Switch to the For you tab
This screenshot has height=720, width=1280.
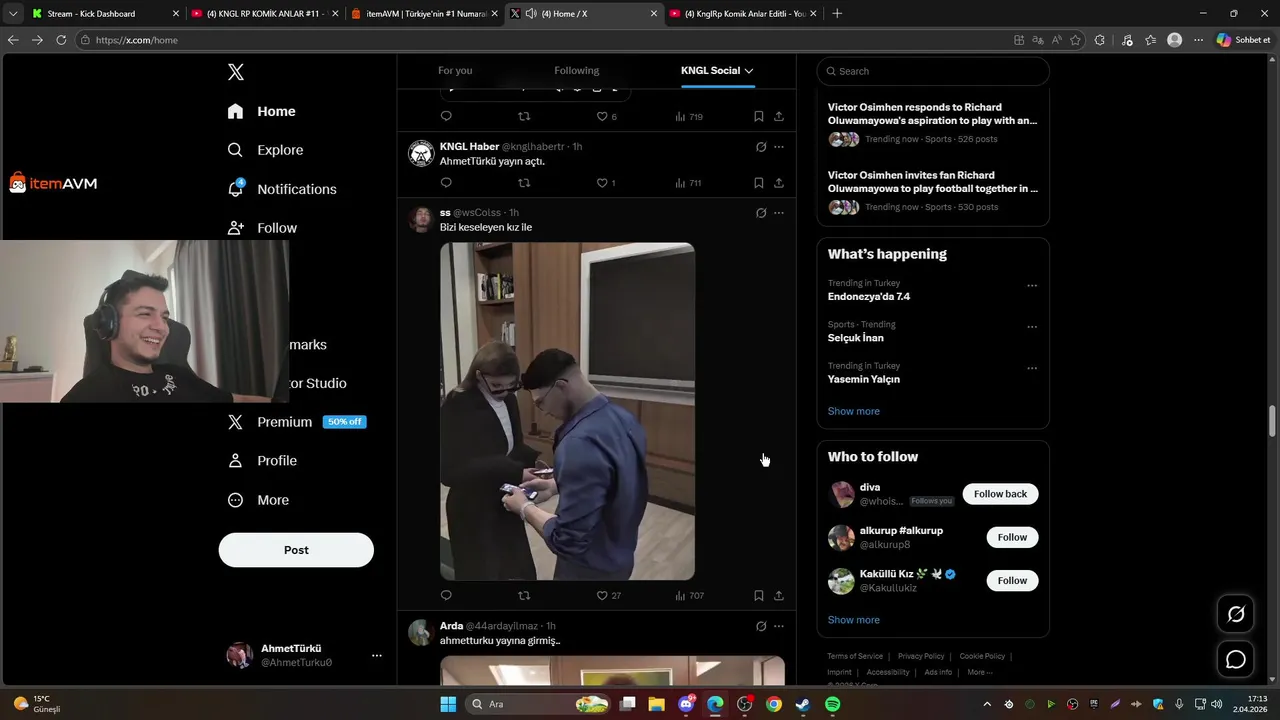tap(455, 71)
